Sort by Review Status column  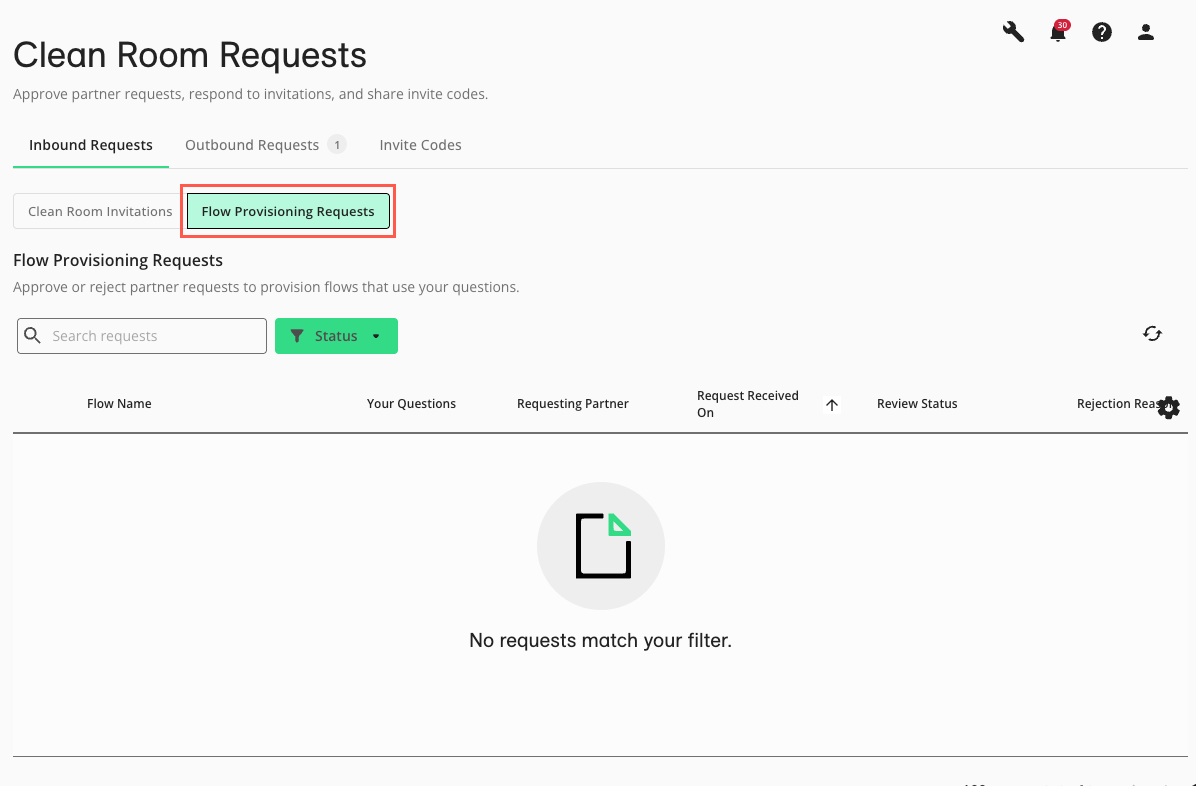[917, 404]
